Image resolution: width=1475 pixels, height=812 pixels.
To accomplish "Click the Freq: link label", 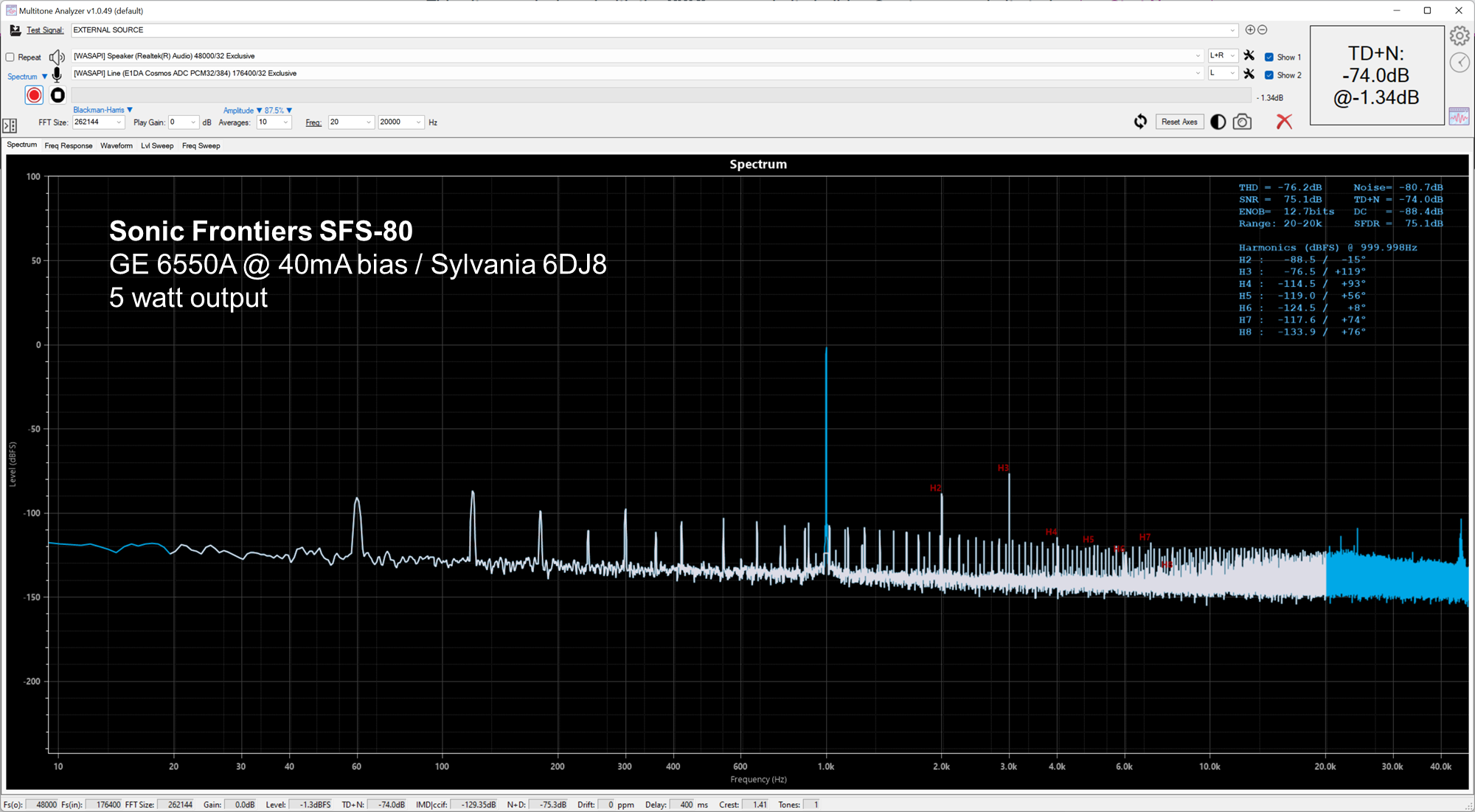I will (313, 122).
